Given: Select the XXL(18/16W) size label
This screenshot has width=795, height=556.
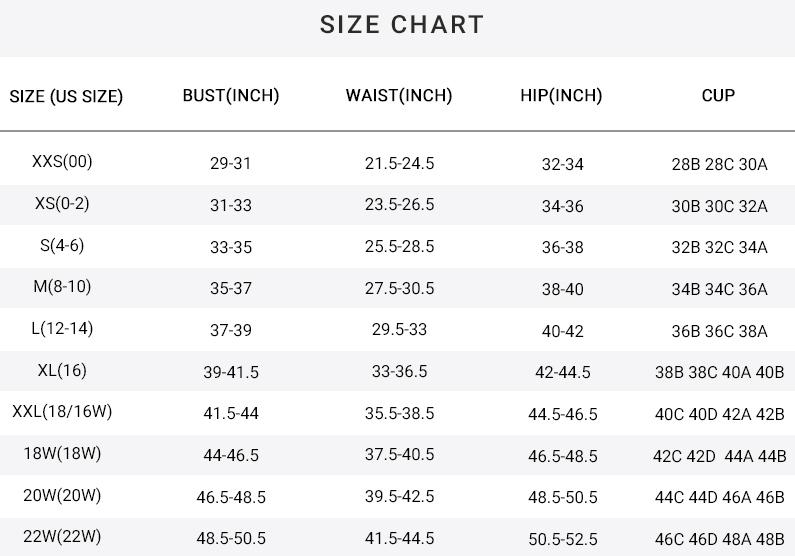Looking at the screenshot, I should [x=62, y=412].
